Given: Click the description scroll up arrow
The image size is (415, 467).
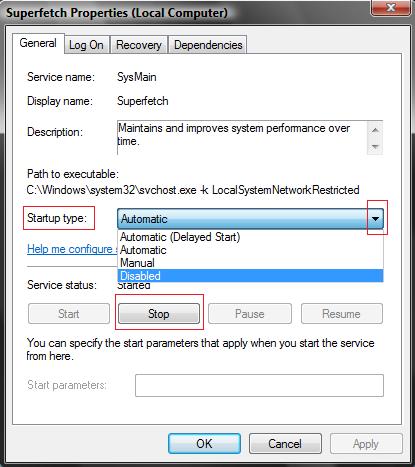Looking at the screenshot, I should tap(375, 130).
